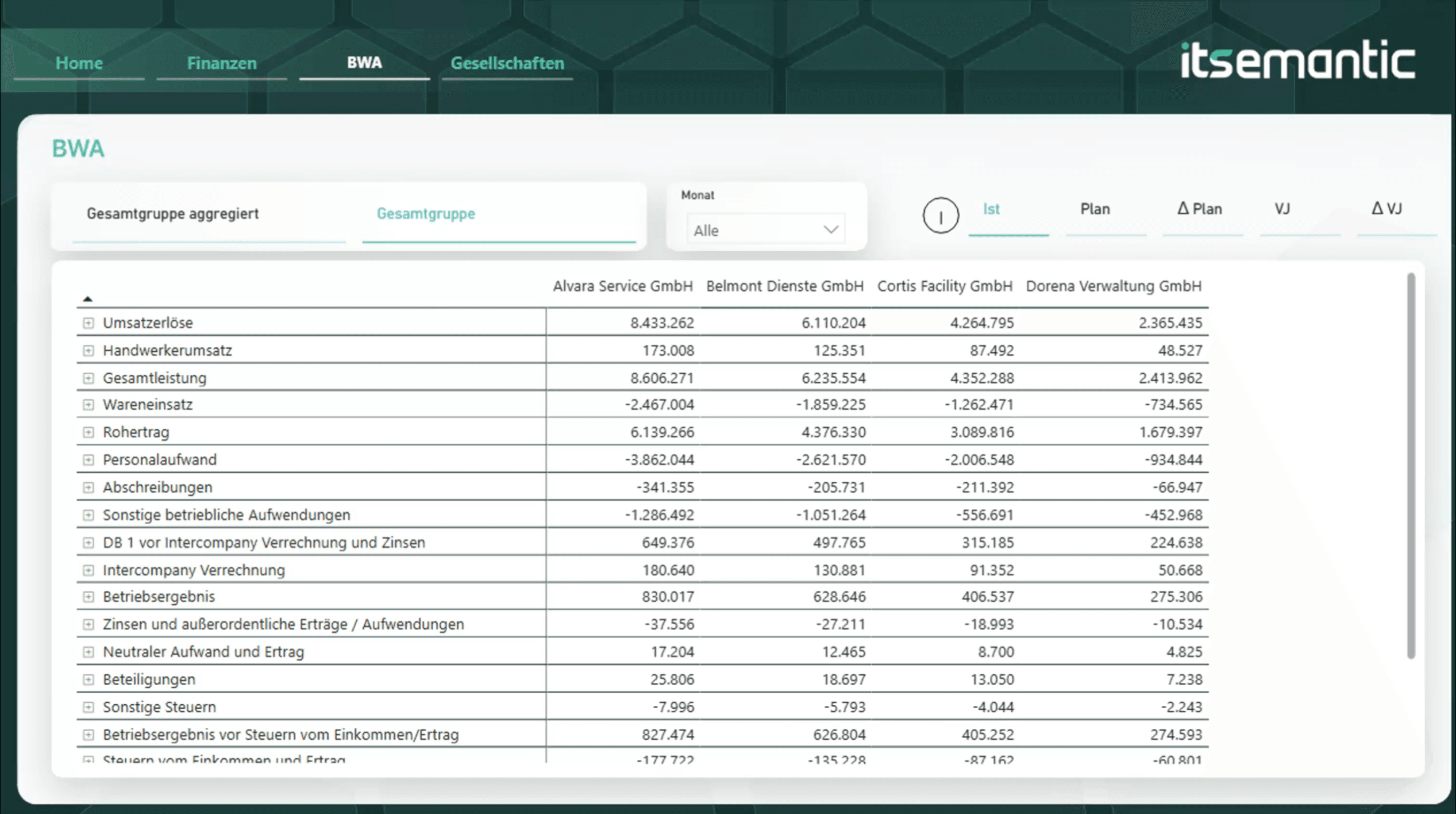This screenshot has width=1456, height=814.
Task: Click Cortis Facility GmbH column header
Action: (945, 286)
